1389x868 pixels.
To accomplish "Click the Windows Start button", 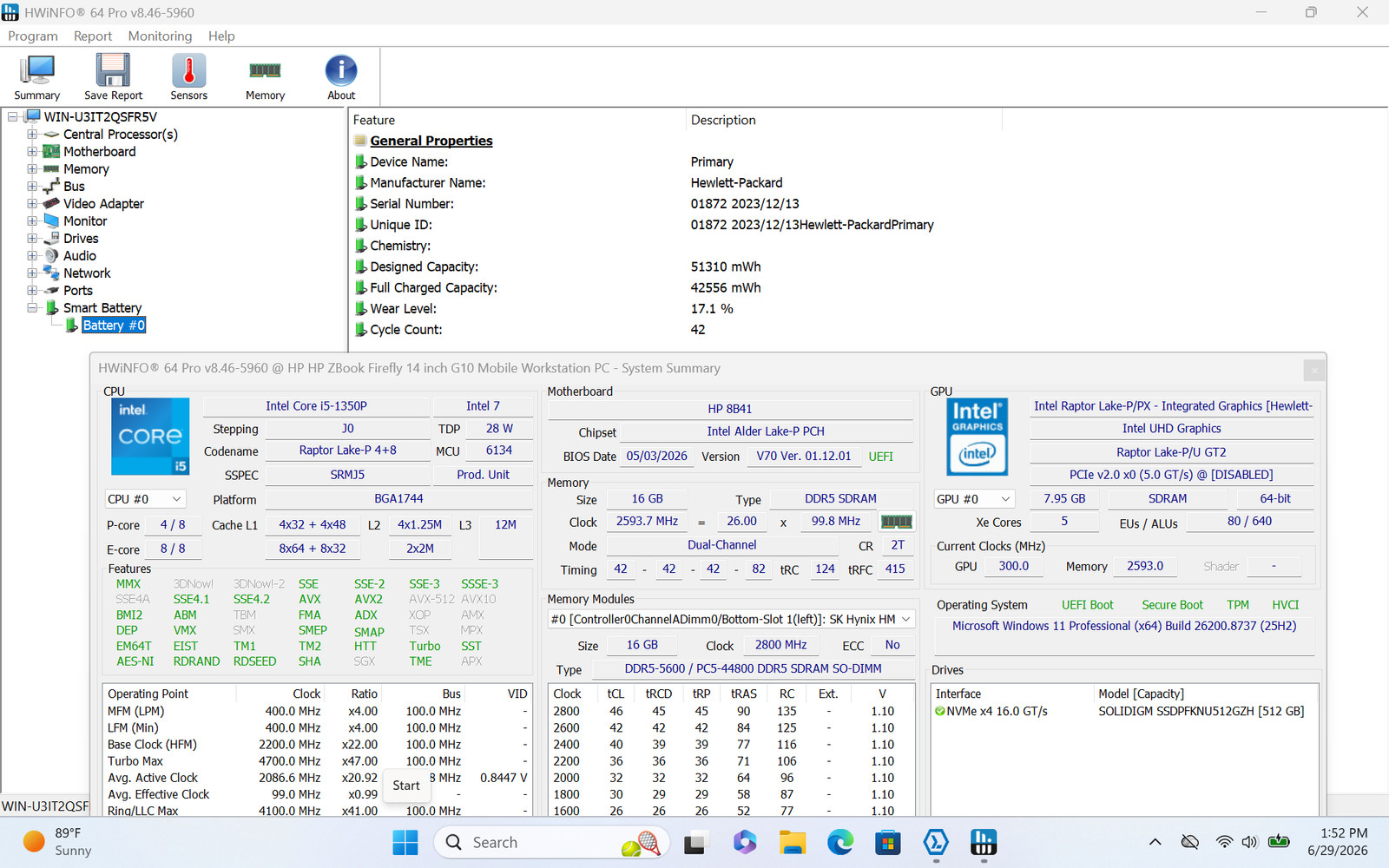I will tap(405, 842).
